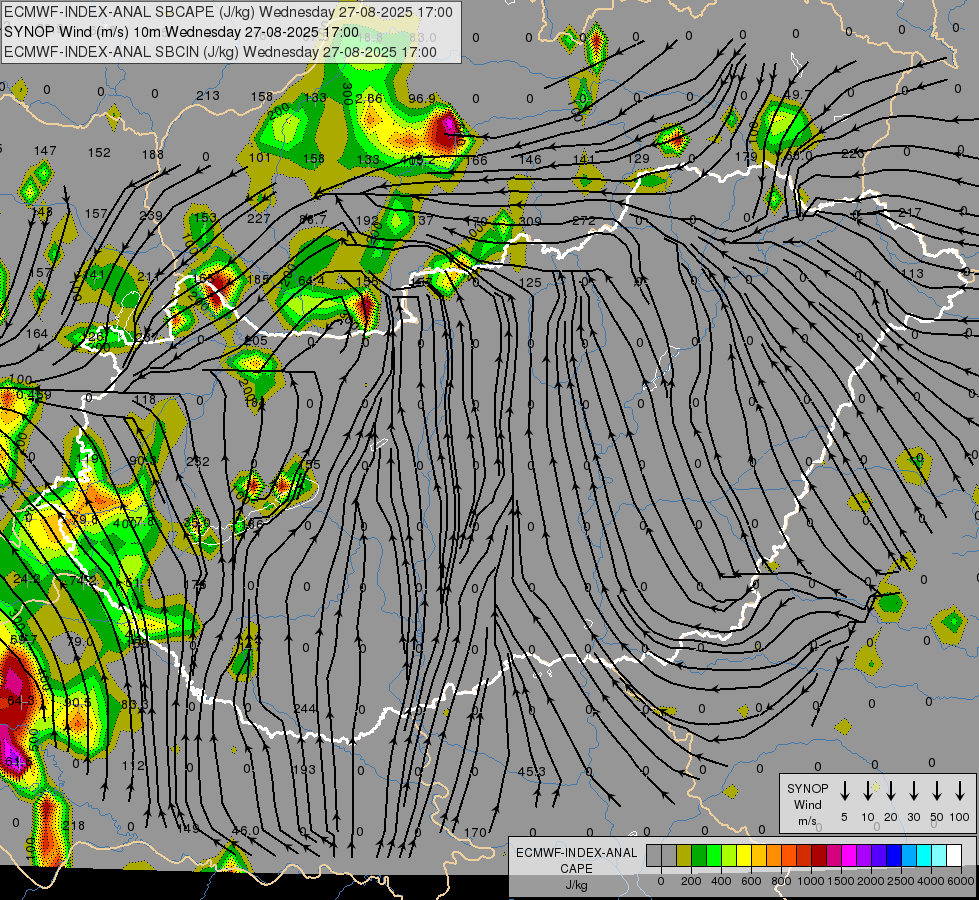The width and height of the screenshot is (979, 900).
Task: Click the 10 m/s wind arrow in legend
Action: [x=867, y=791]
